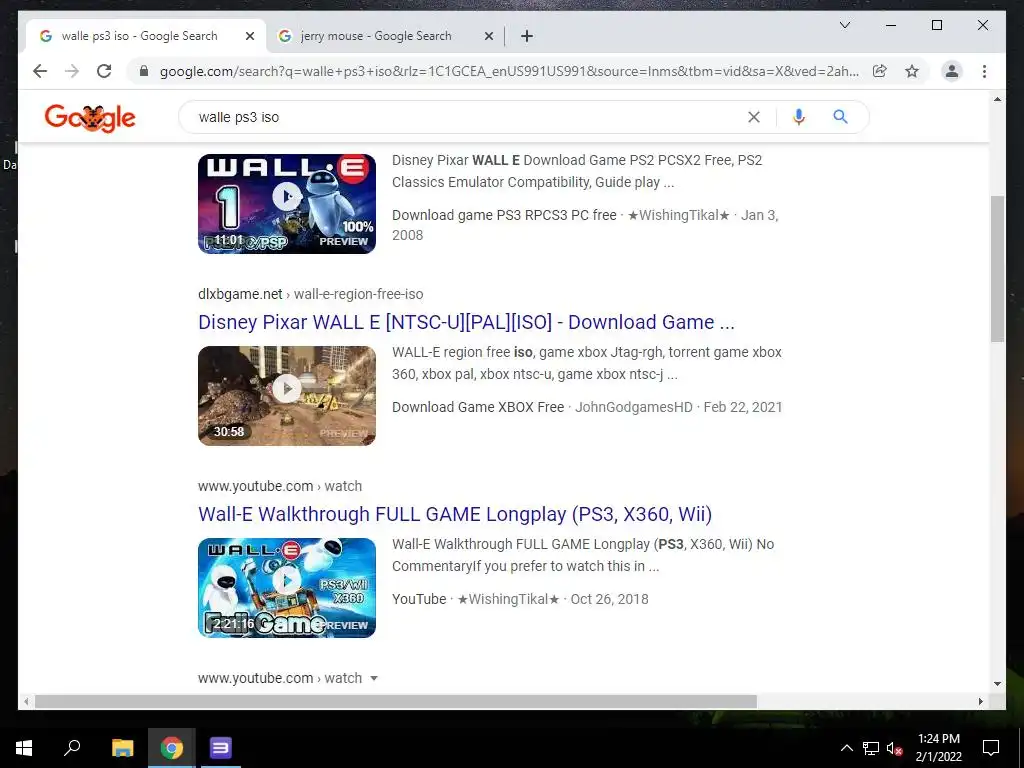
Task: Expand the dropdown arrow beside bottom youtube.com watch
Action: click(374, 679)
